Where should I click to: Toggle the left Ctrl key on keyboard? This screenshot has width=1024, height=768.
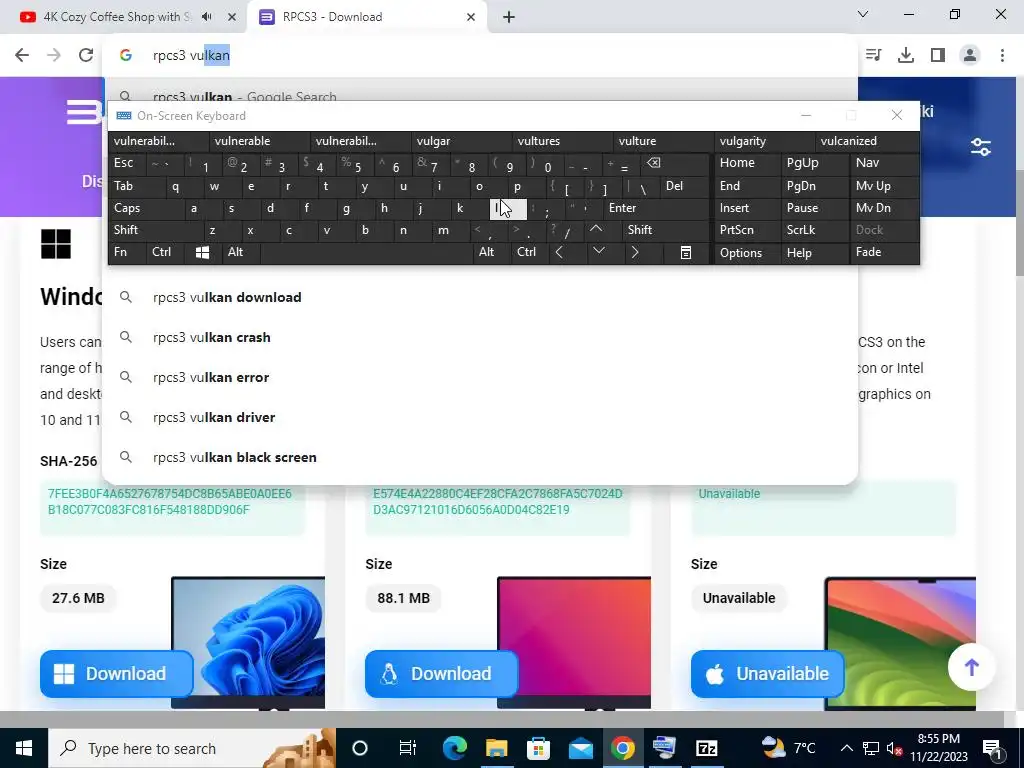(x=165, y=253)
